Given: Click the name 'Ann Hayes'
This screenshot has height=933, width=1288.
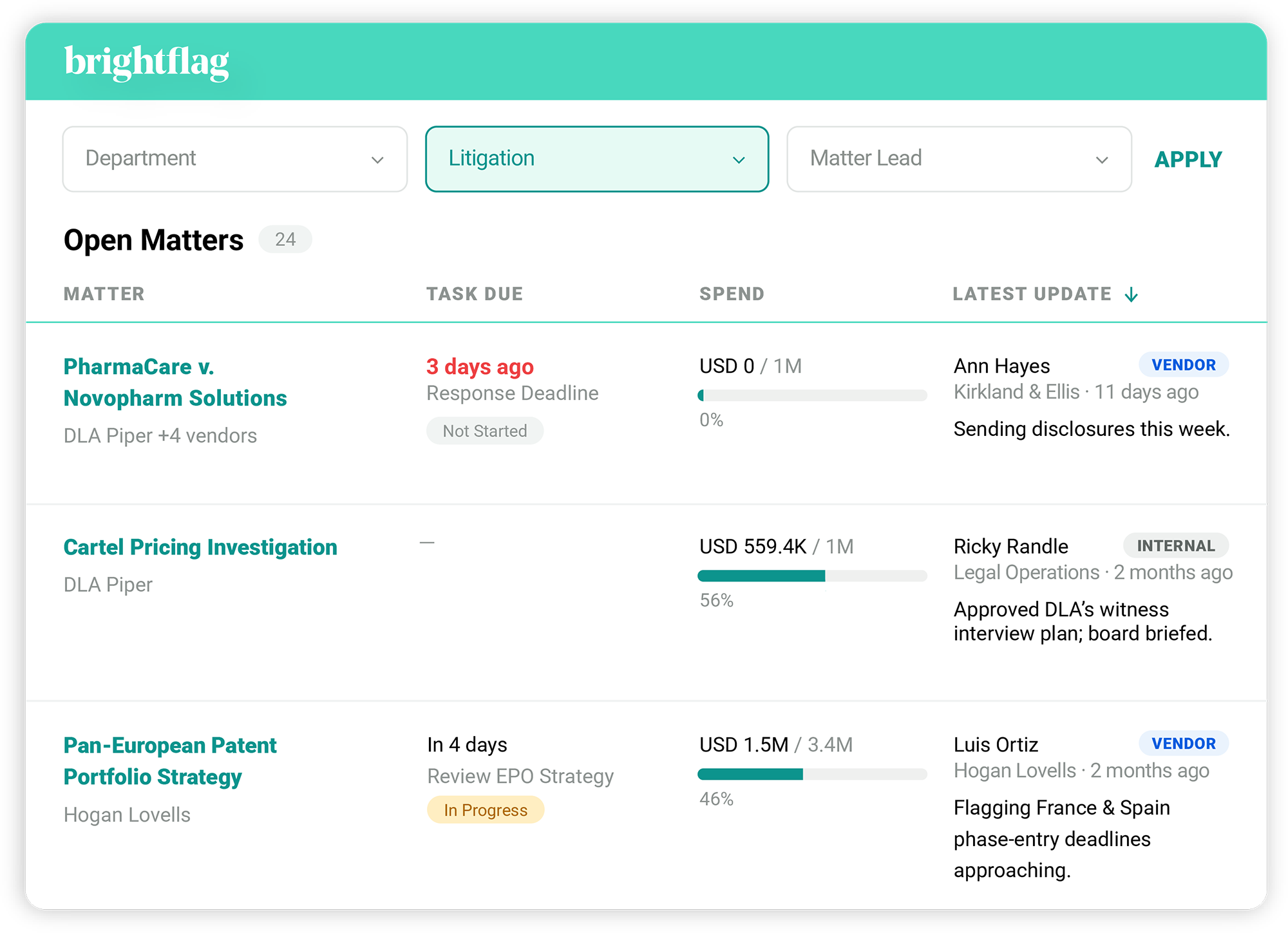Looking at the screenshot, I should [x=1002, y=366].
